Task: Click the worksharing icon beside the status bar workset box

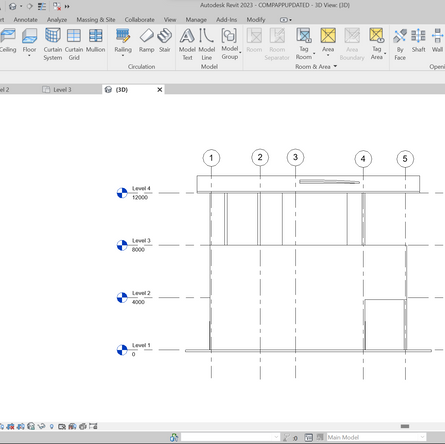Action: click(174, 437)
